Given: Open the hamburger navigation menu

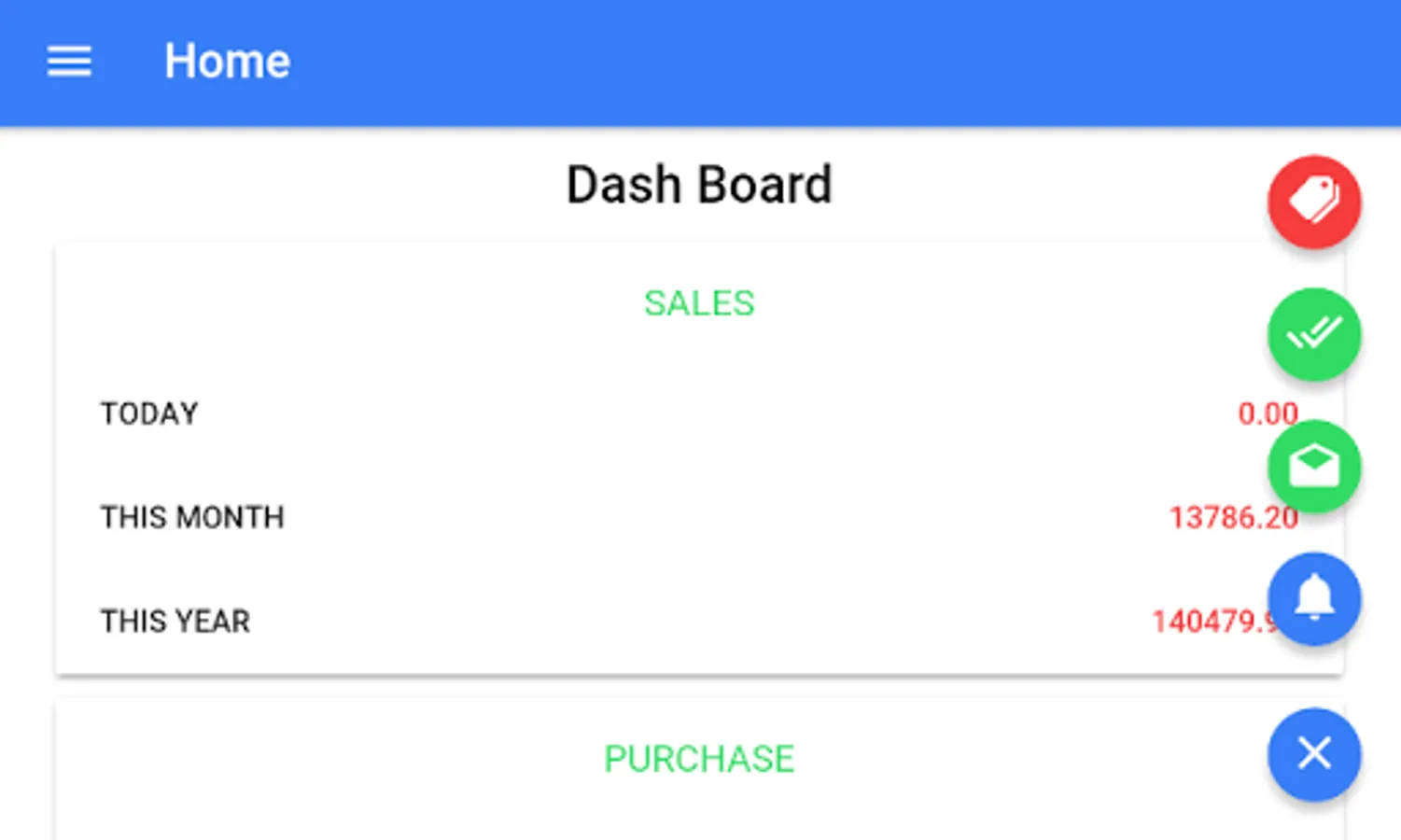Looking at the screenshot, I should coord(69,62).
